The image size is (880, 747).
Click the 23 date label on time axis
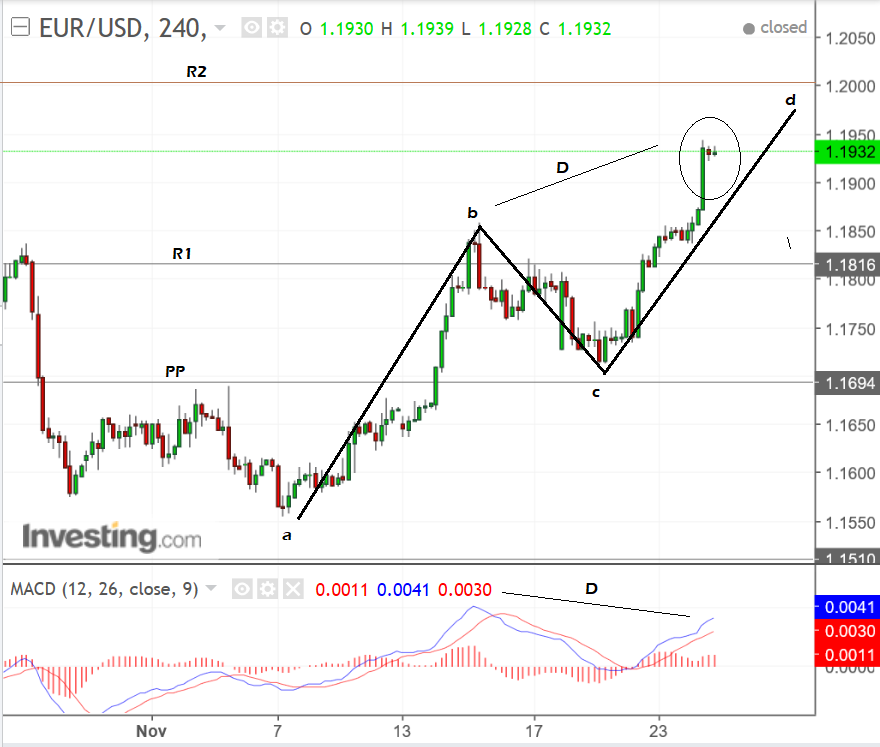[658, 731]
